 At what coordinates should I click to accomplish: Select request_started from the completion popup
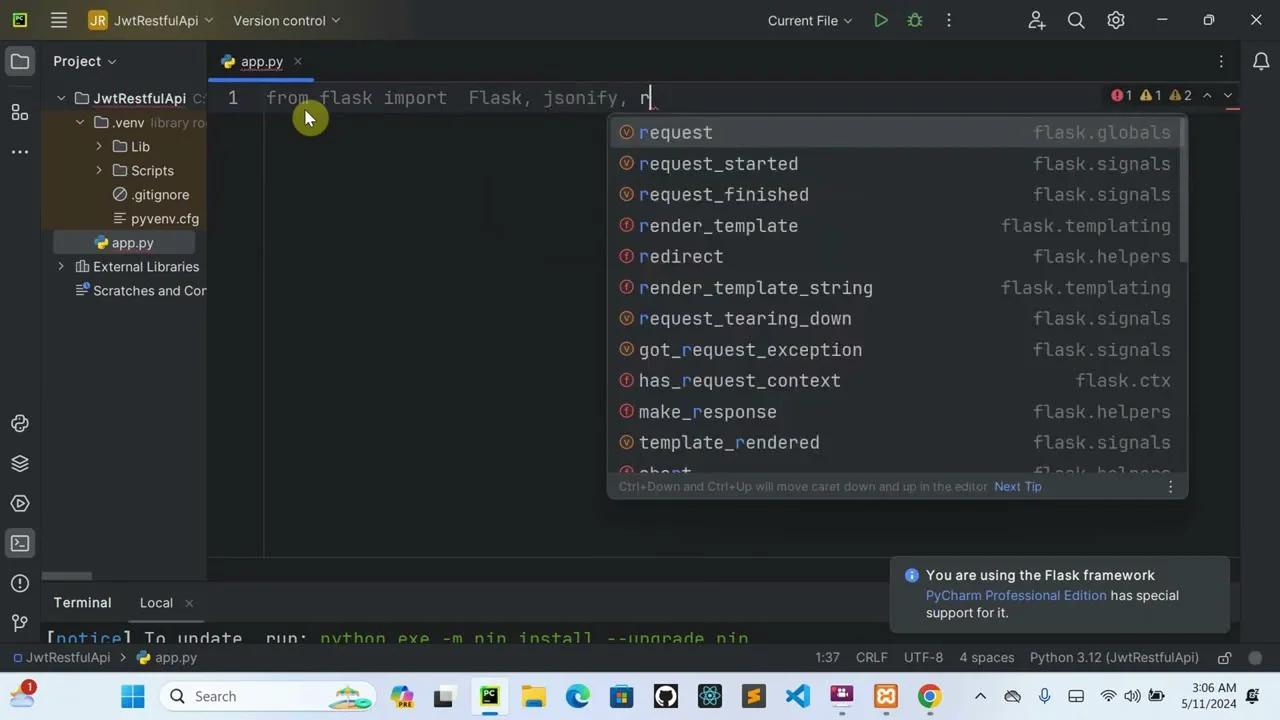coord(718,163)
